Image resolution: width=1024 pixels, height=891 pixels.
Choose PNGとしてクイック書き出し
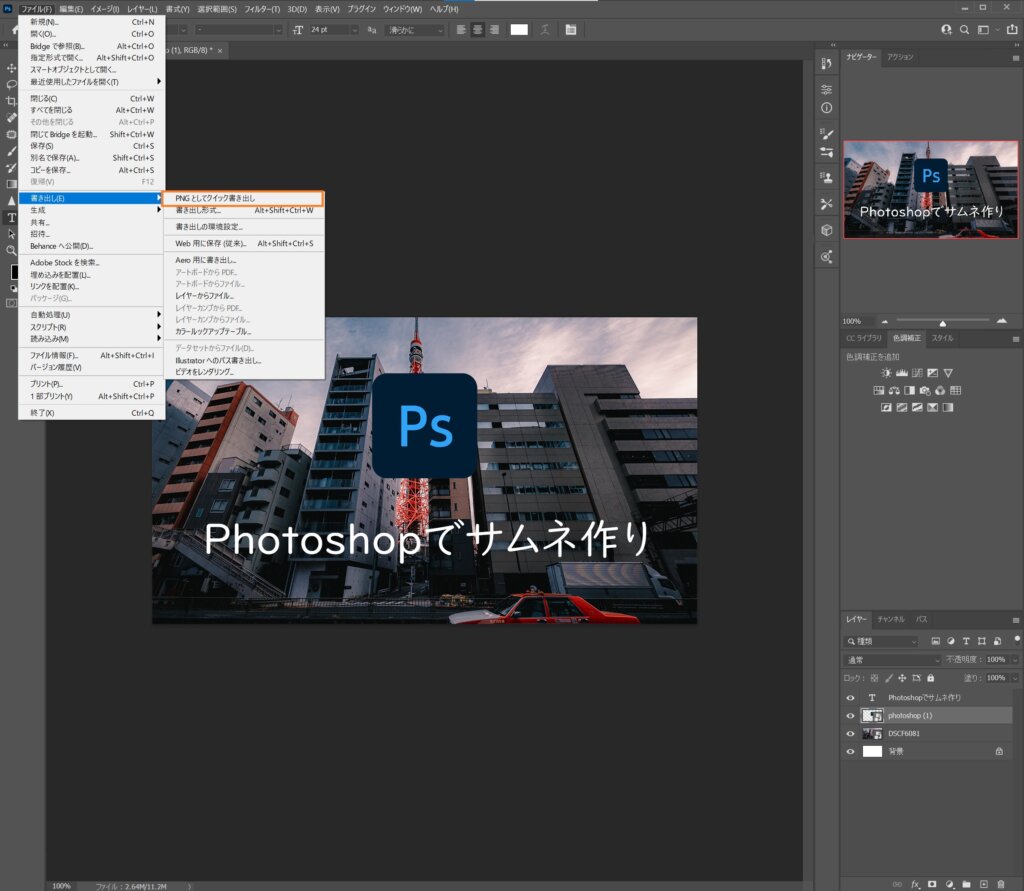[243, 198]
